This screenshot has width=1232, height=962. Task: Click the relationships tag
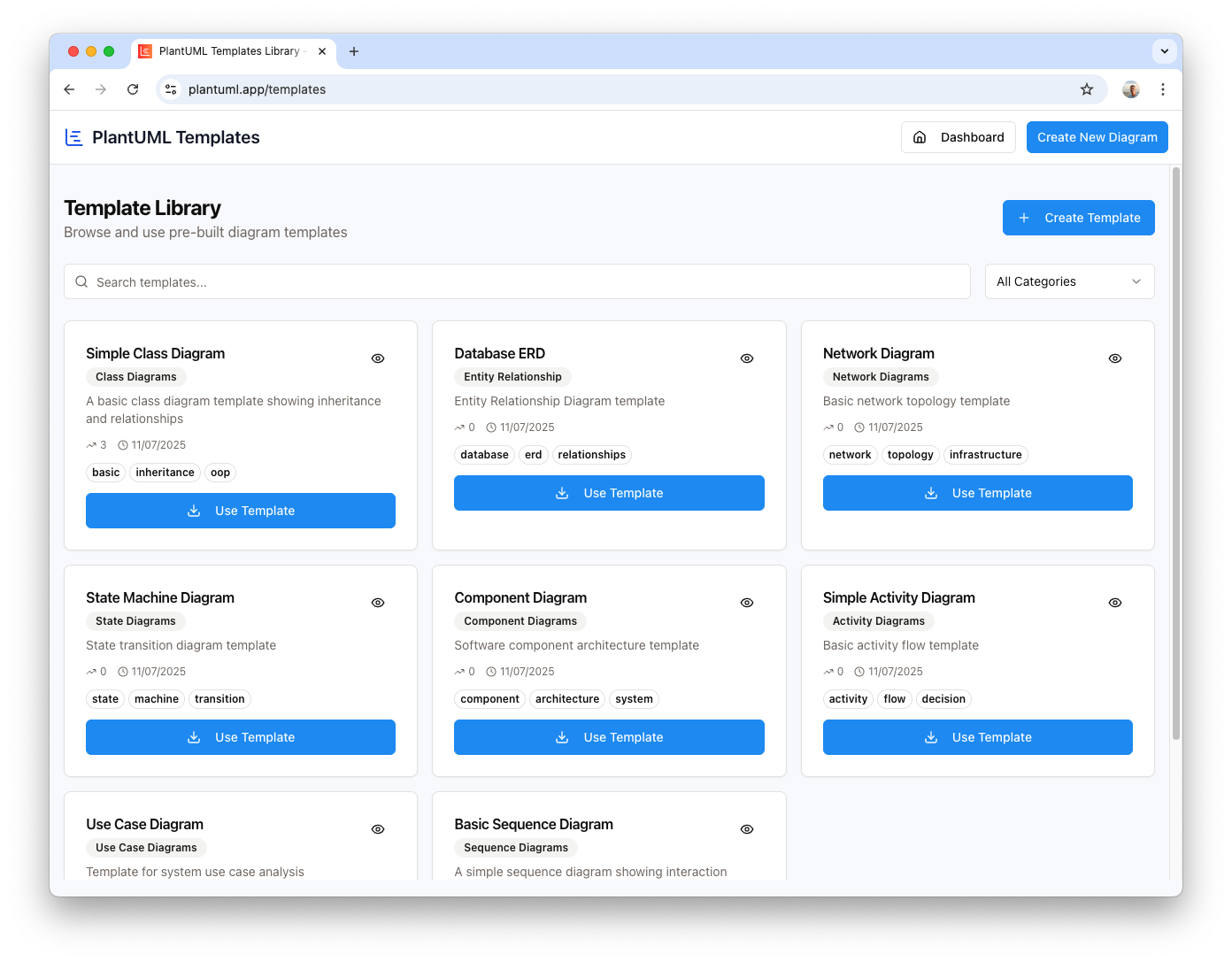click(592, 455)
